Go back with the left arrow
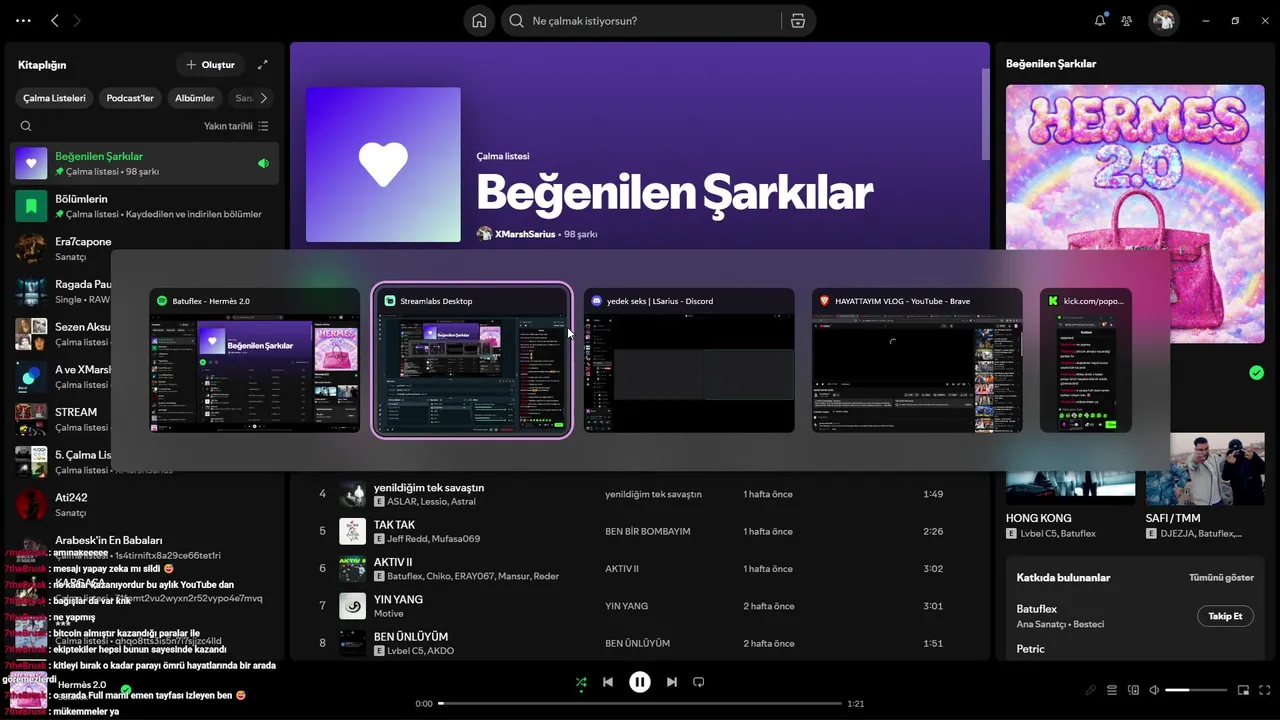 (x=55, y=20)
